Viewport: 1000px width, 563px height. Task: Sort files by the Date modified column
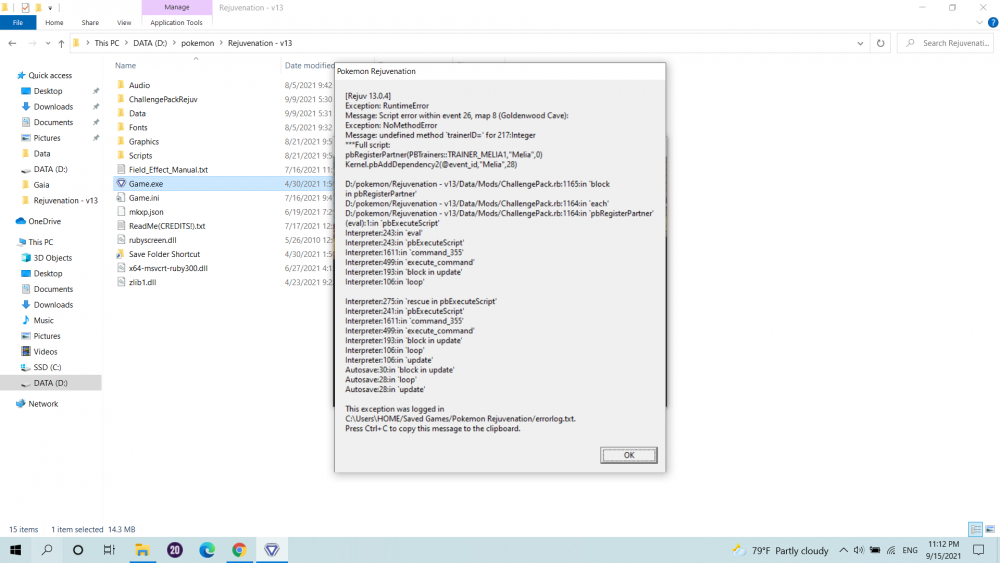[x=307, y=65]
